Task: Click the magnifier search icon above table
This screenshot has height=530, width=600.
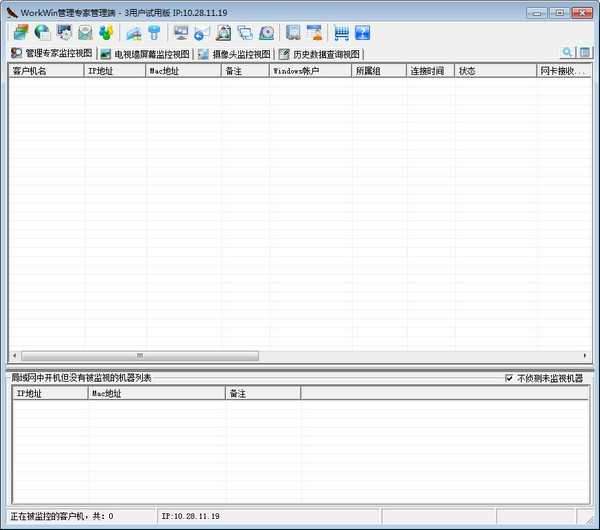Action: point(567,52)
